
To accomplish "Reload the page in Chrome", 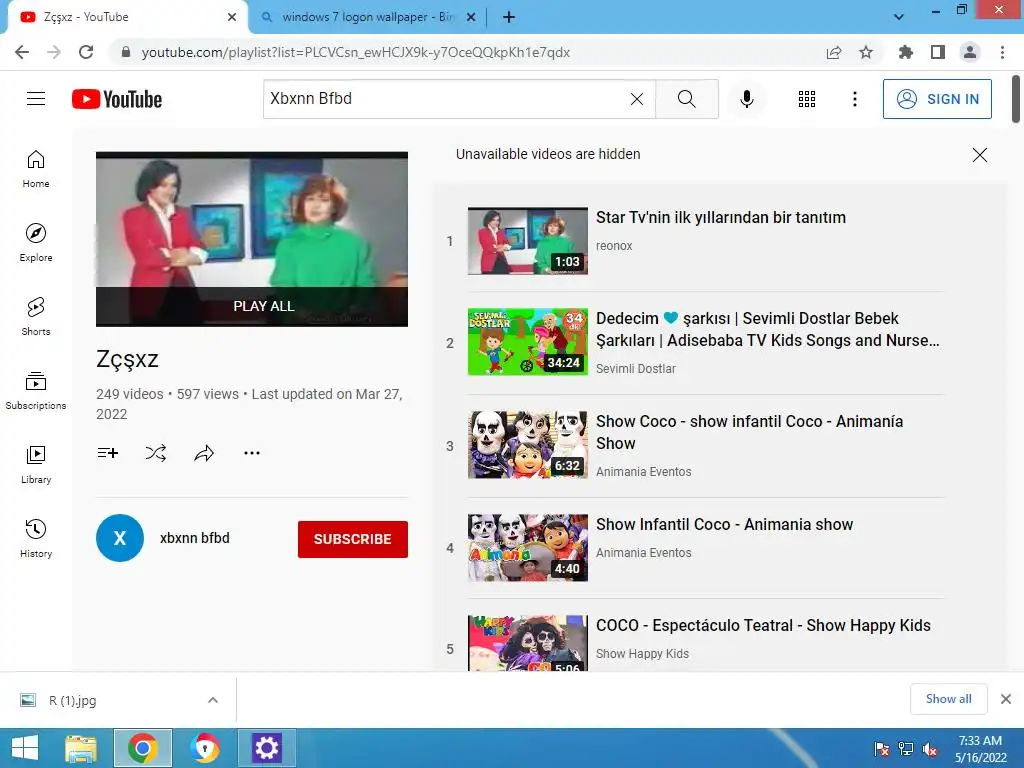I will [86, 52].
